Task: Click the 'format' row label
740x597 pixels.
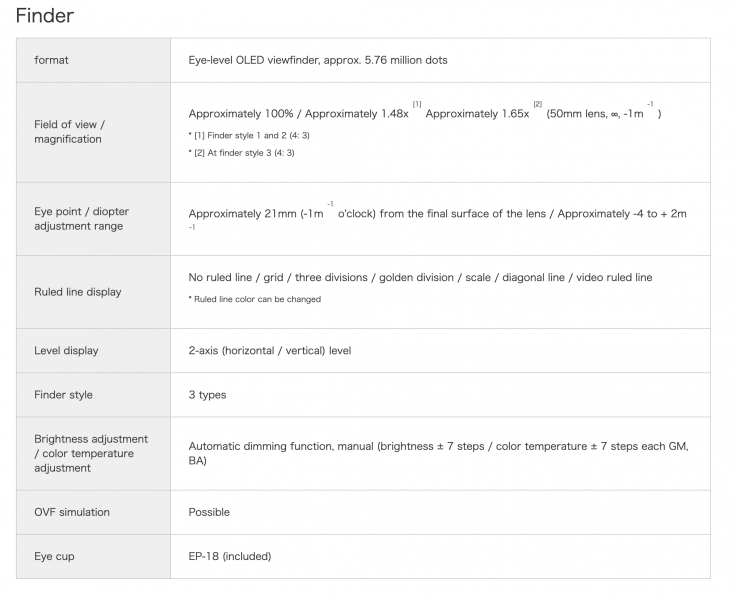Action: pyautogui.click(x=51, y=60)
